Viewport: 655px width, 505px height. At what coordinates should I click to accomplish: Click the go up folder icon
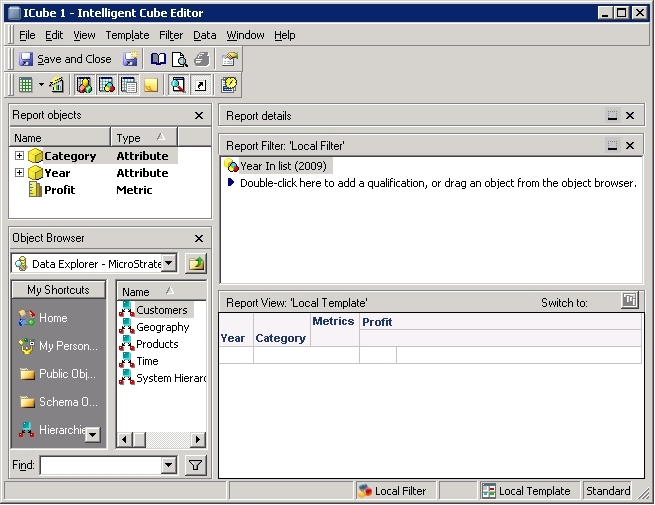(x=196, y=264)
